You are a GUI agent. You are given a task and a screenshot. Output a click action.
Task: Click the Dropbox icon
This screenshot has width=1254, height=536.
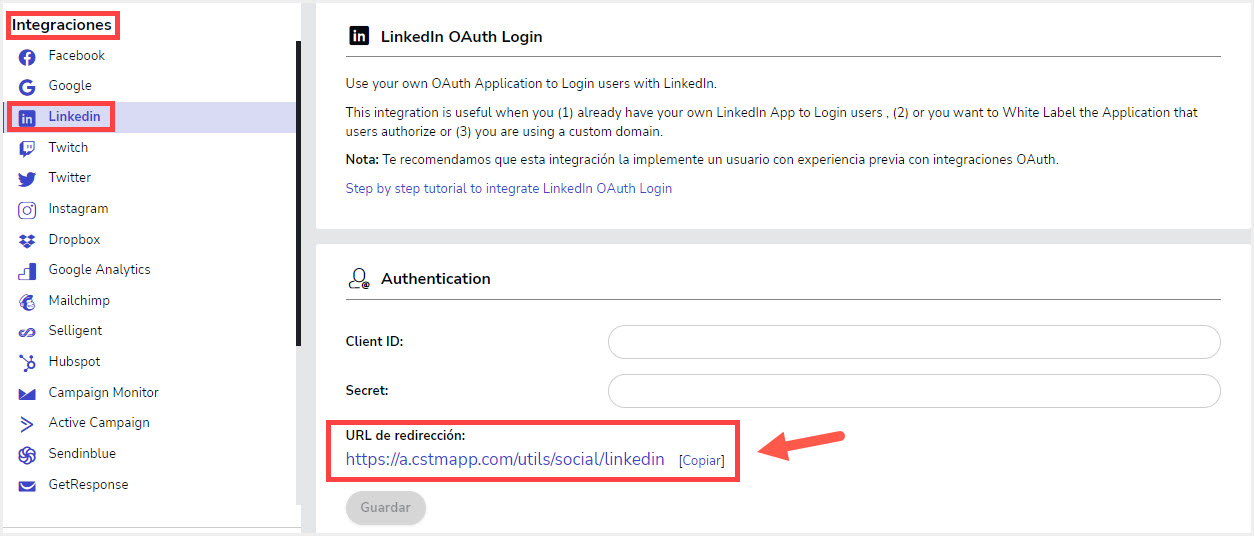27,240
